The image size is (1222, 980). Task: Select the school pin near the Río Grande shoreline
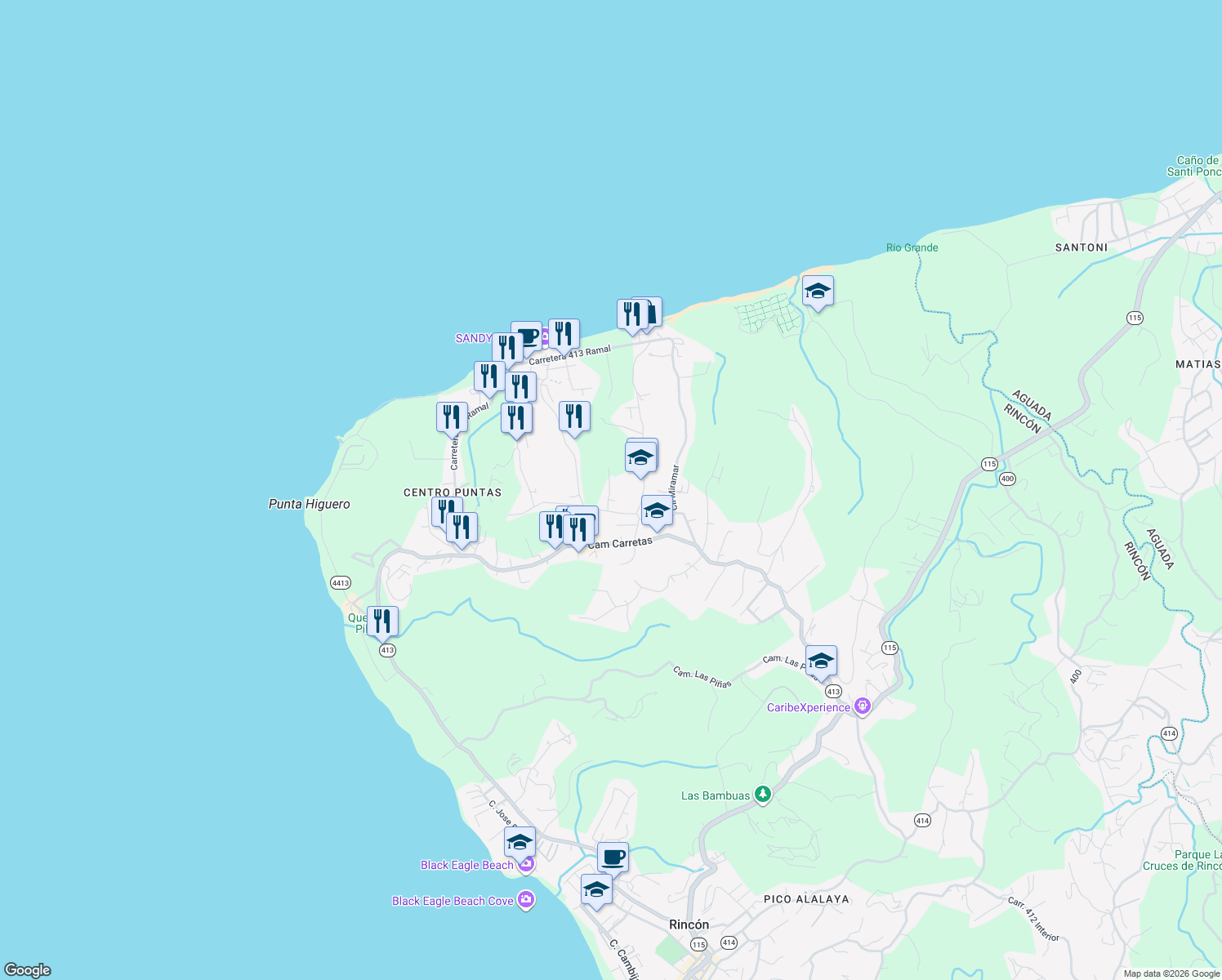[818, 292]
